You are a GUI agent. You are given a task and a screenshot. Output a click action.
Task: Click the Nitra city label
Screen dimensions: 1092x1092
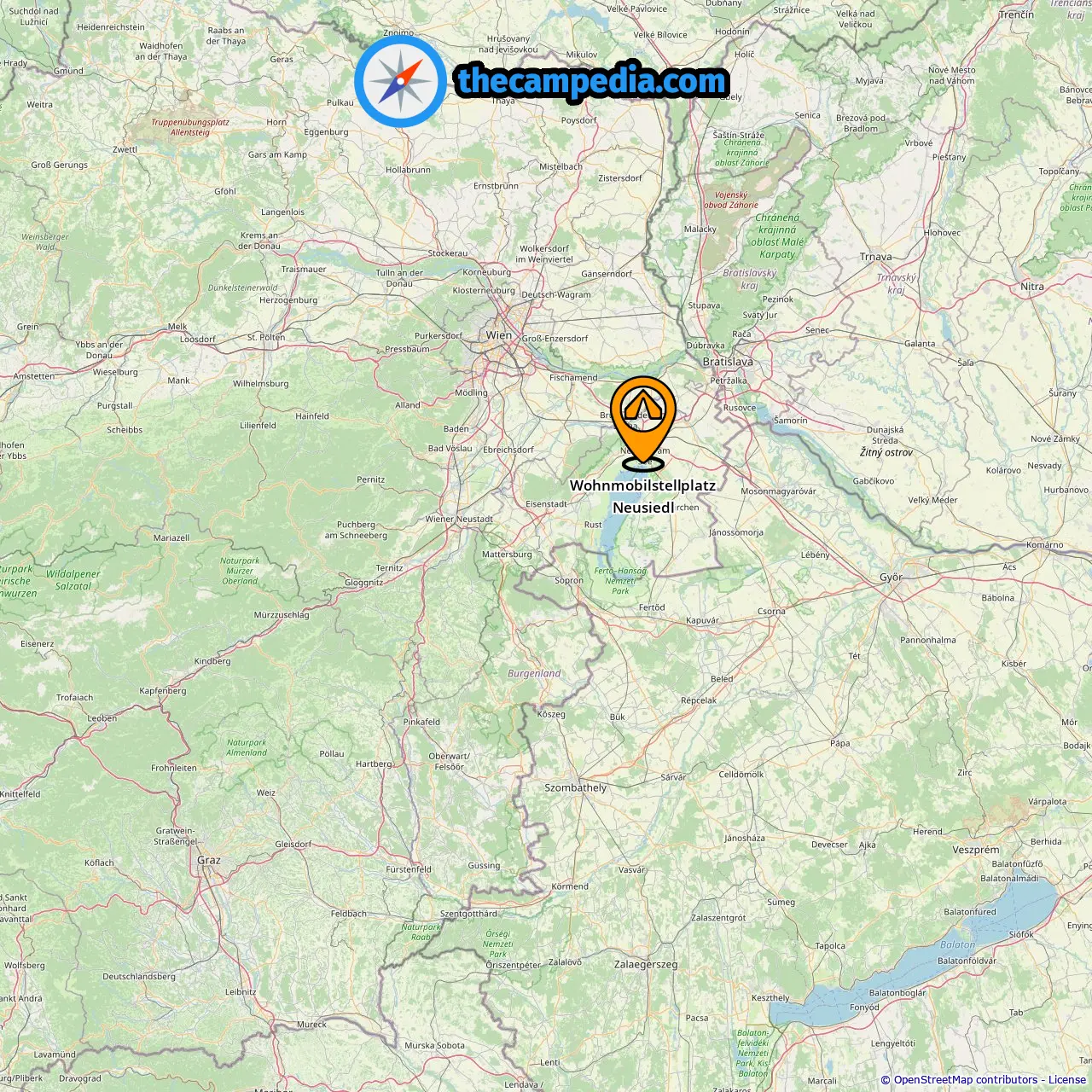point(1032,287)
